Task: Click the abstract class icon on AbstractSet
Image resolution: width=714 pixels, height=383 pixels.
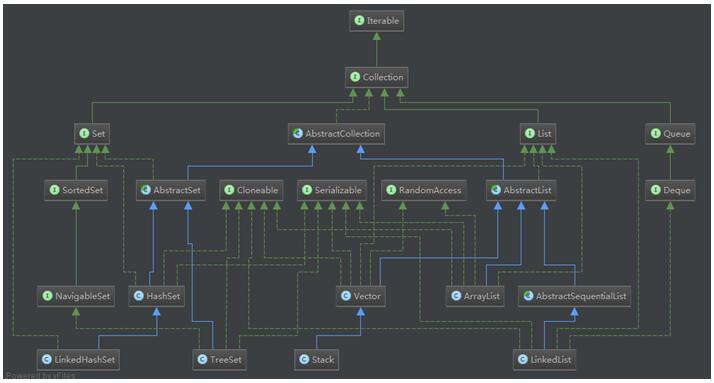Action: tap(145, 190)
